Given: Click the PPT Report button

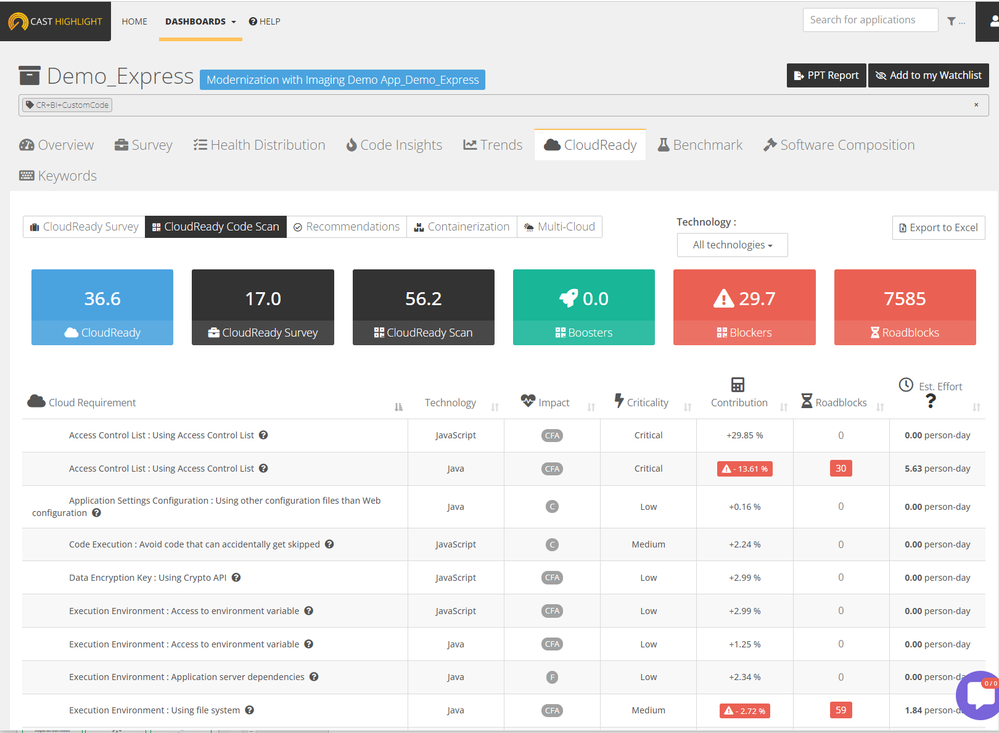Looking at the screenshot, I should [x=826, y=75].
